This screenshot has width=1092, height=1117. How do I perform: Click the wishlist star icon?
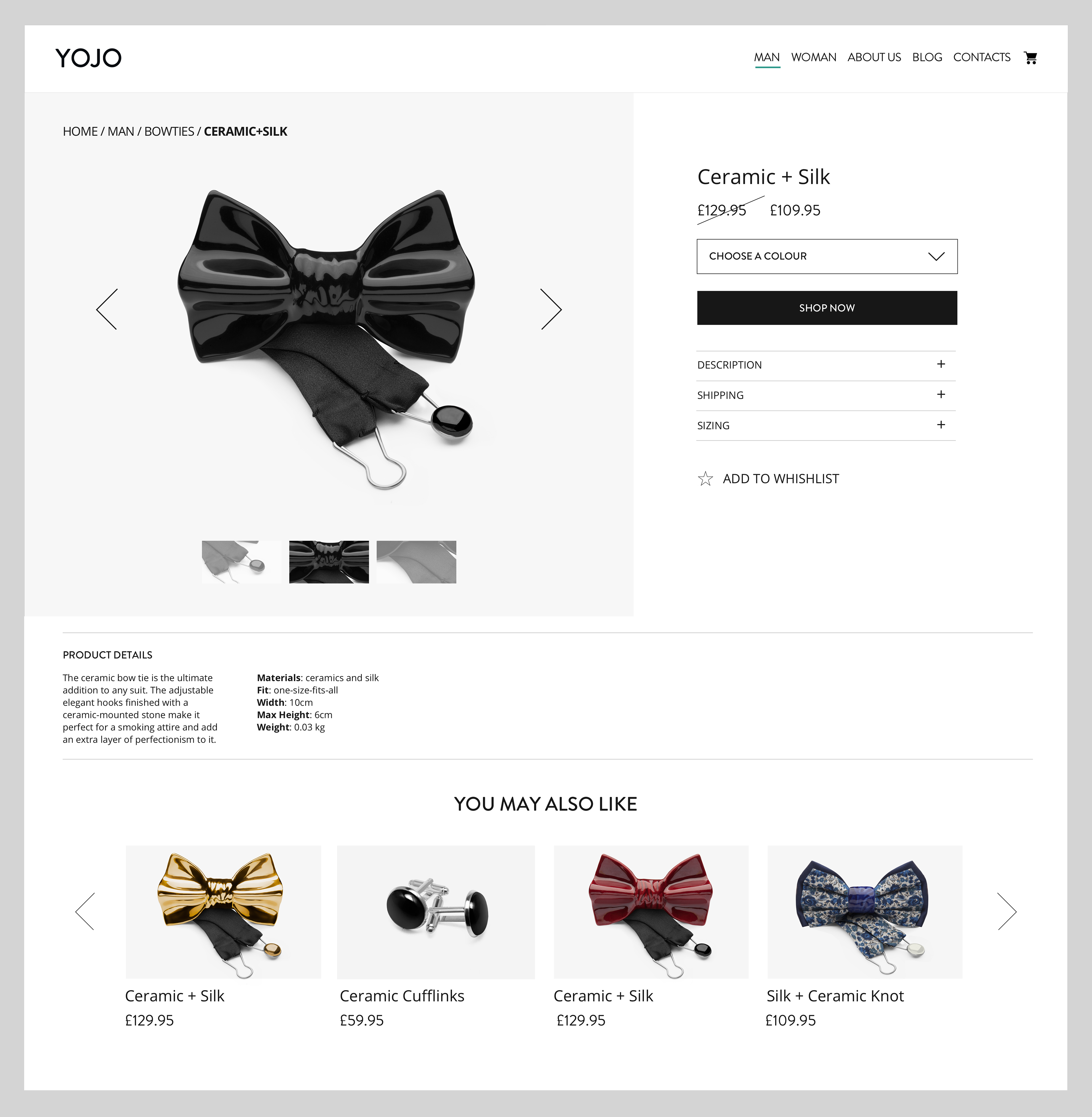pos(706,478)
